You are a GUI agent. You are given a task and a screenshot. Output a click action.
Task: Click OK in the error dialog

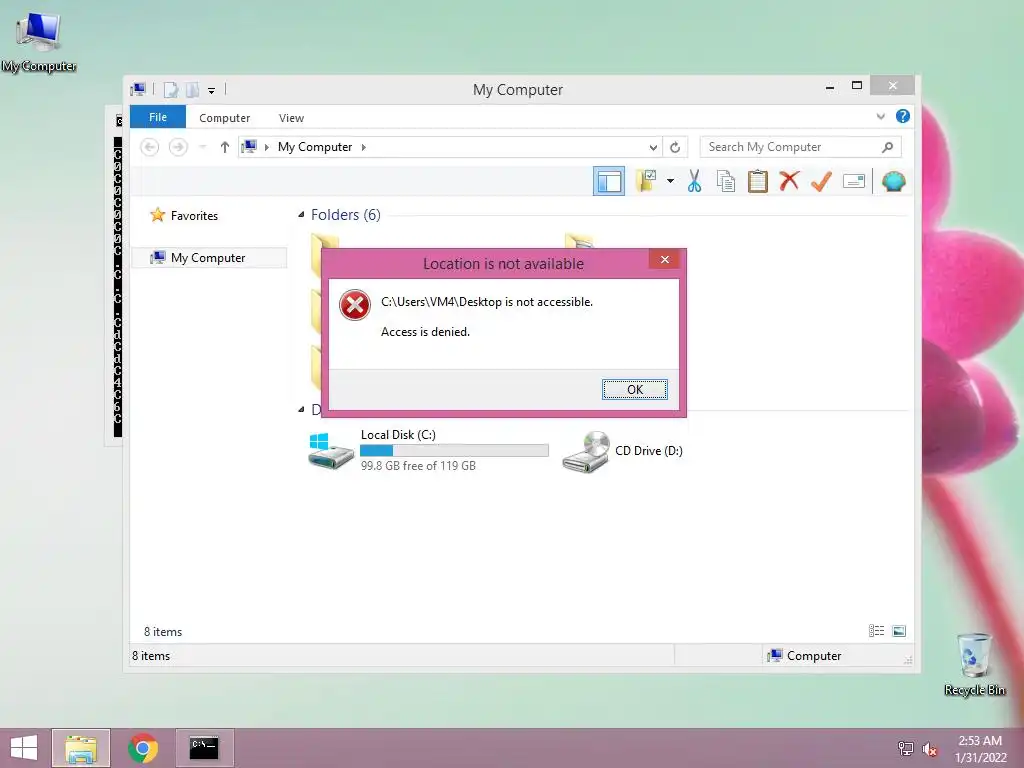coord(634,389)
